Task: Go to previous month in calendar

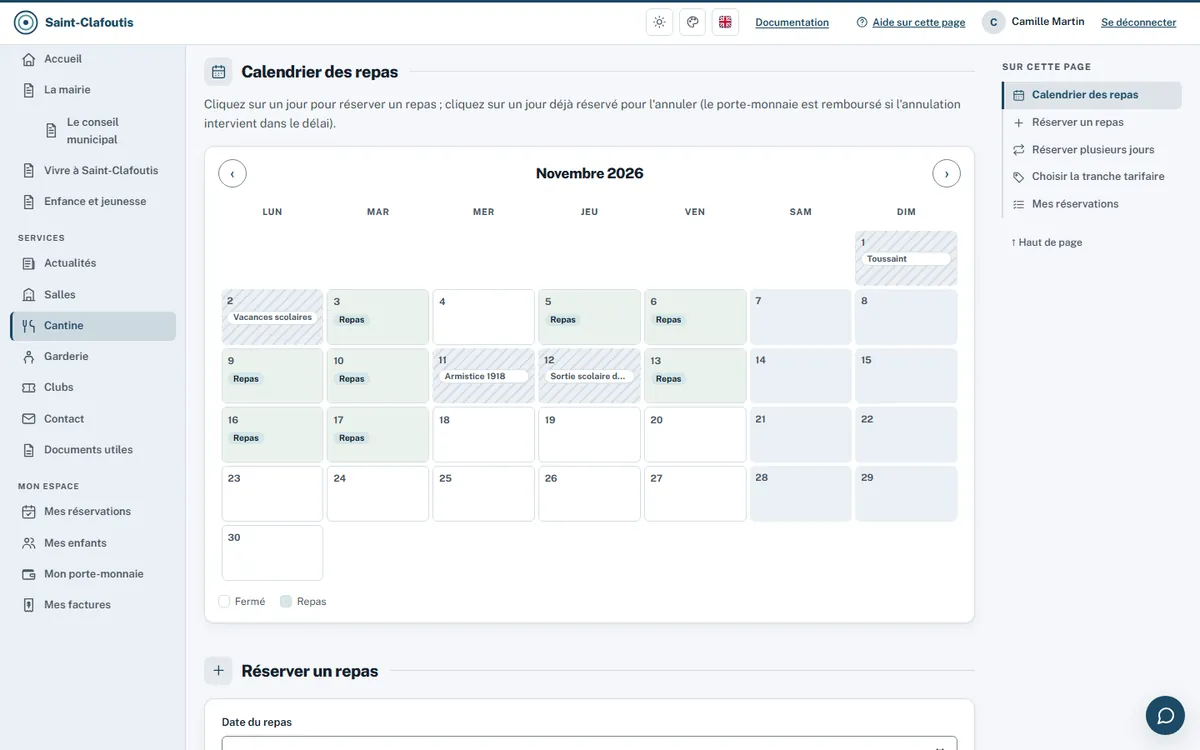Action: [232, 173]
